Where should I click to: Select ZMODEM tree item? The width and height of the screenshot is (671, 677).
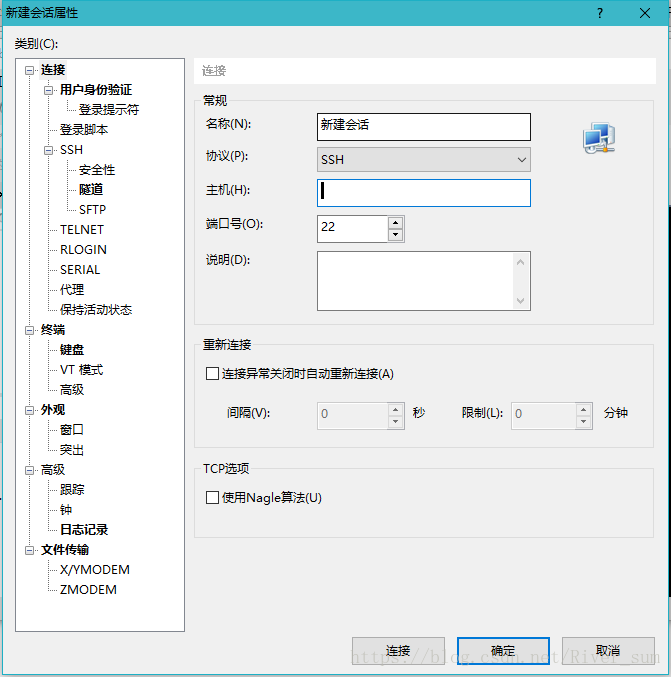click(88, 590)
